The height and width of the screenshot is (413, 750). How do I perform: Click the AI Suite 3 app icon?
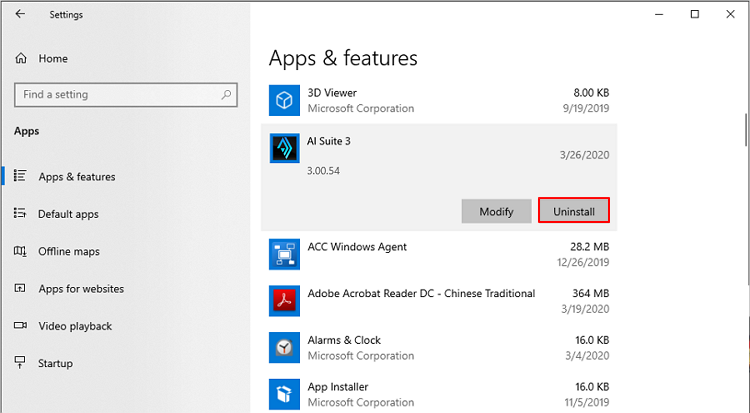coord(285,148)
